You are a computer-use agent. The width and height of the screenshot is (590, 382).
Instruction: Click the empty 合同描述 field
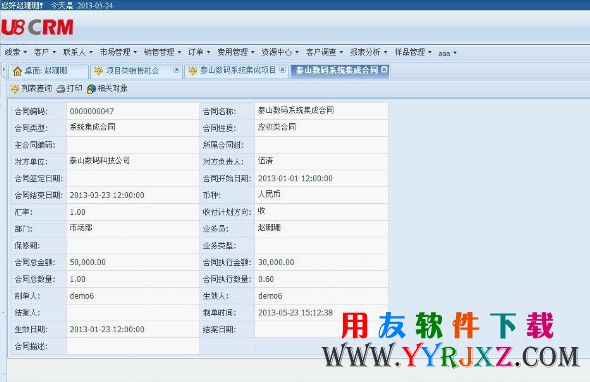132,346
